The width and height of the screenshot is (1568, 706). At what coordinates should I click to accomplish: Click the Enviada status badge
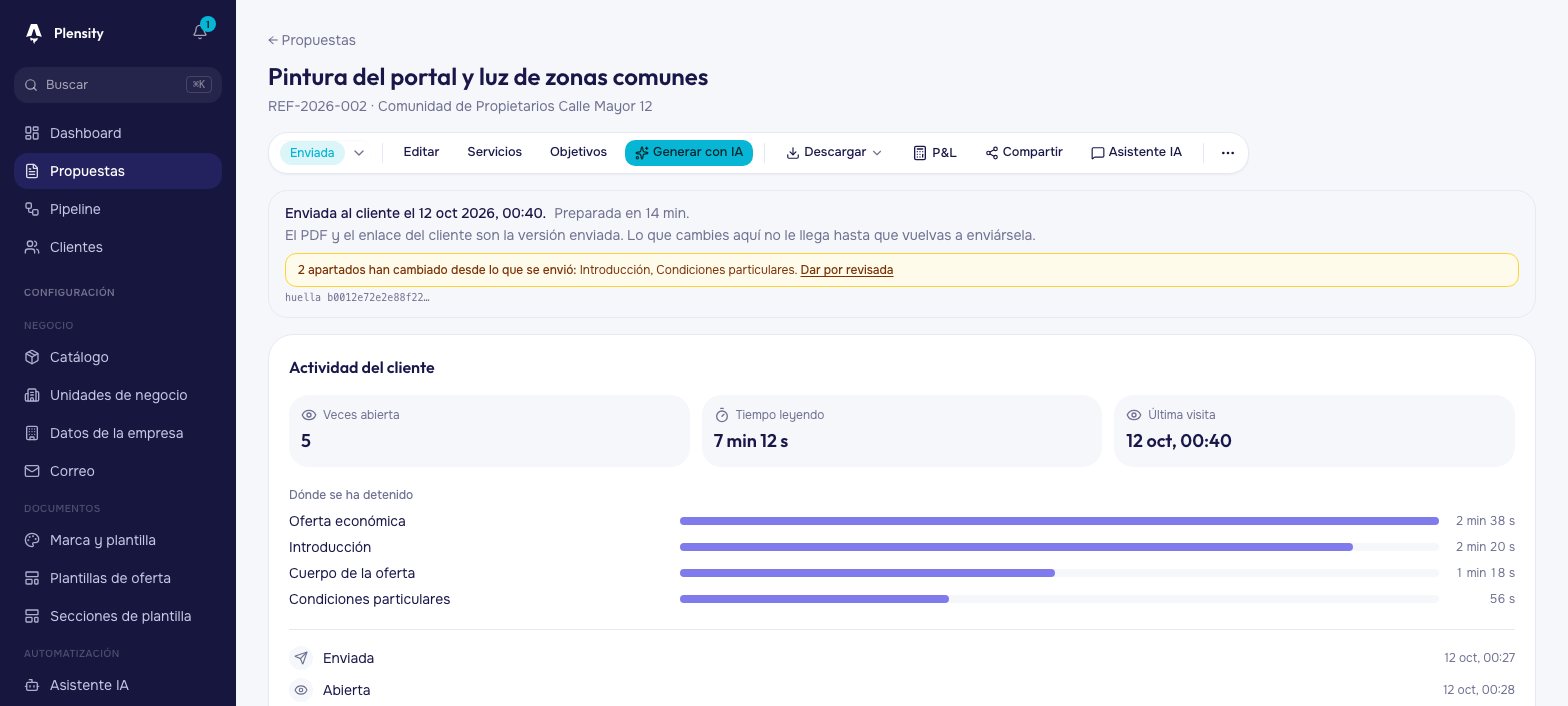point(312,153)
